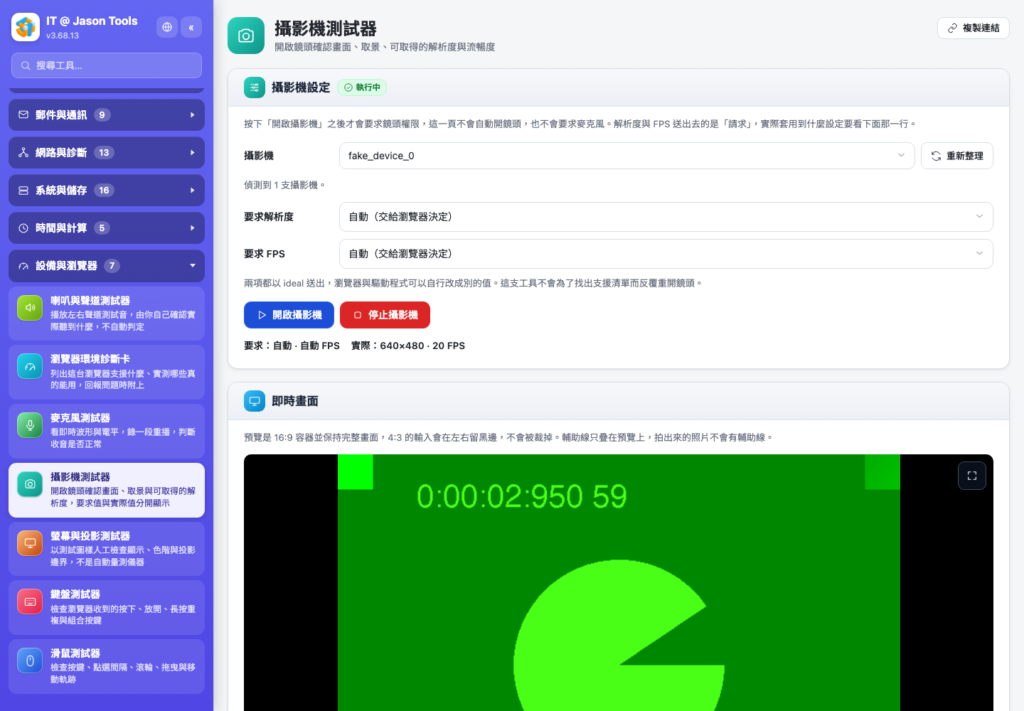Open 滑鼠測試器 tool
The height and width of the screenshot is (711, 1024).
click(x=106, y=666)
